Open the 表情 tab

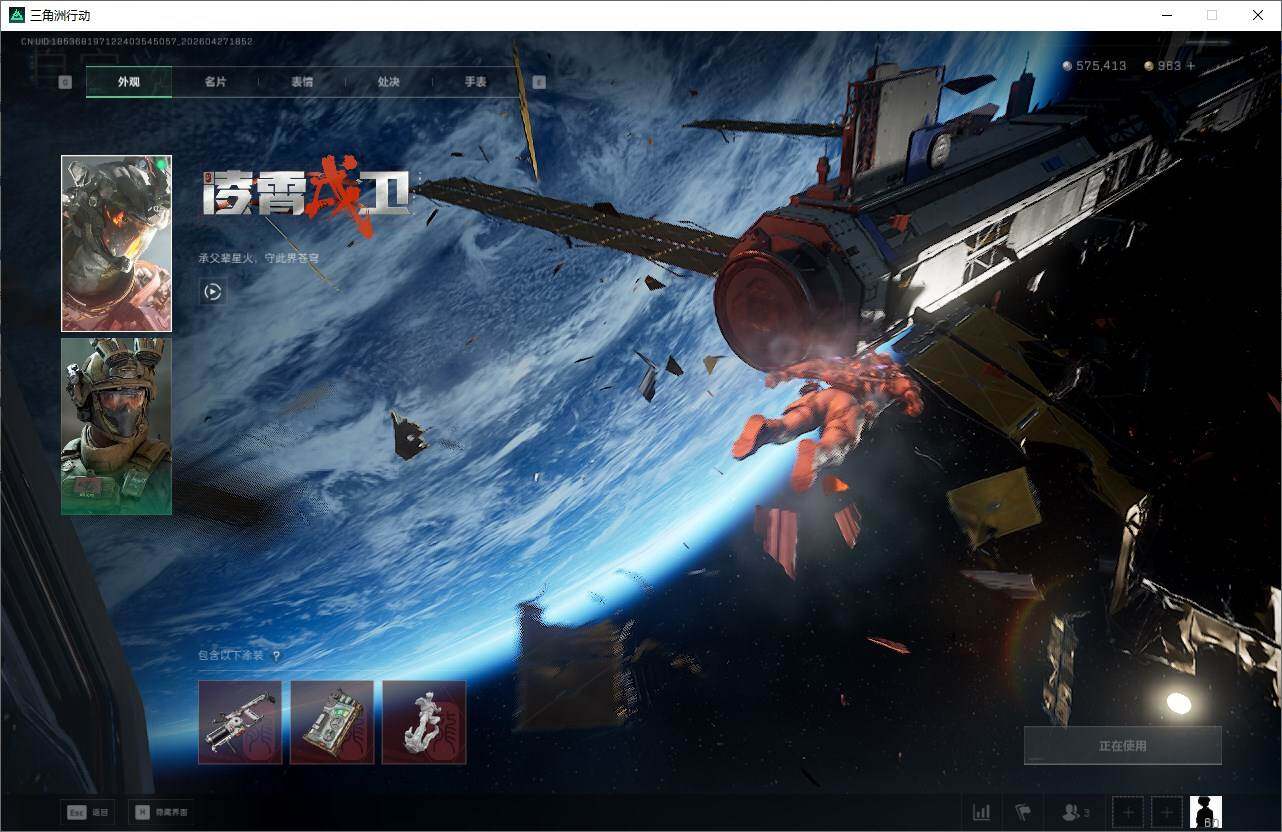tap(302, 82)
